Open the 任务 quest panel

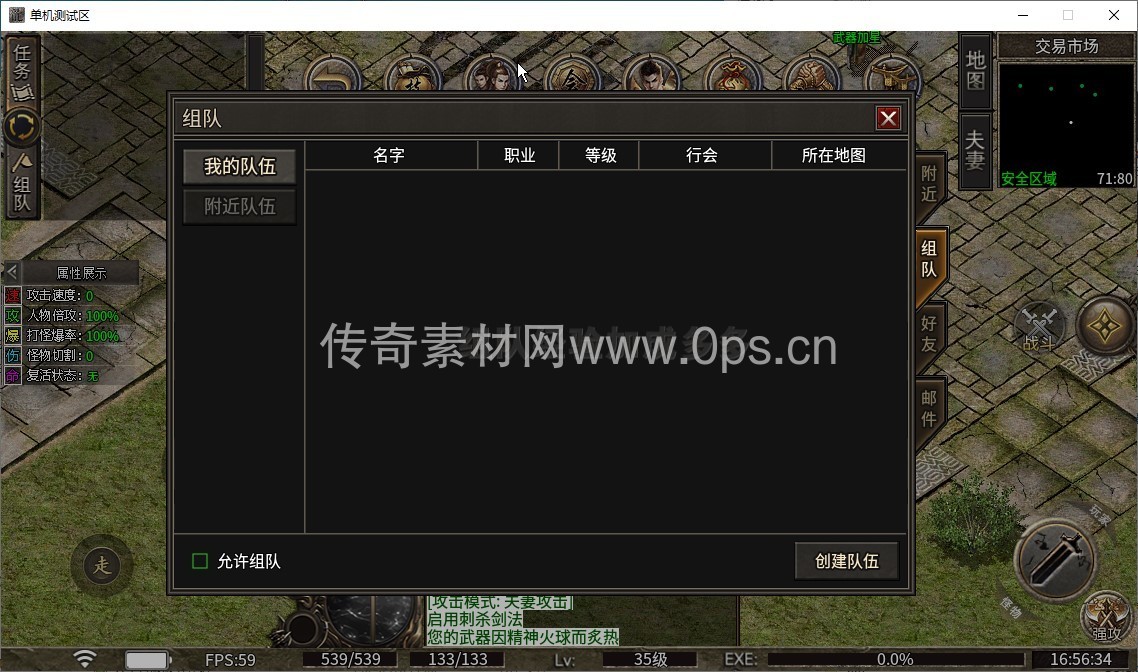coord(22,71)
